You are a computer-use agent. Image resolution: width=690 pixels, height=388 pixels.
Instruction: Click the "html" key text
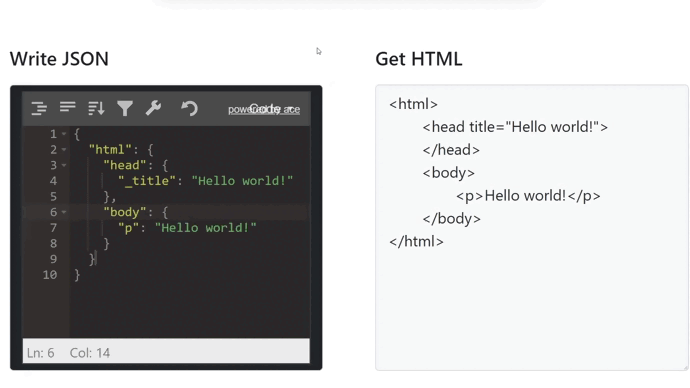[110, 150]
